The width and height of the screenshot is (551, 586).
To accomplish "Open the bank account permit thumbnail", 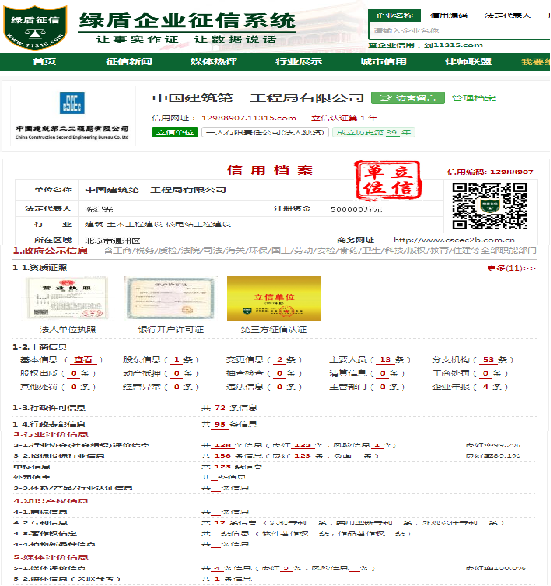I will (x=170, y=298).
